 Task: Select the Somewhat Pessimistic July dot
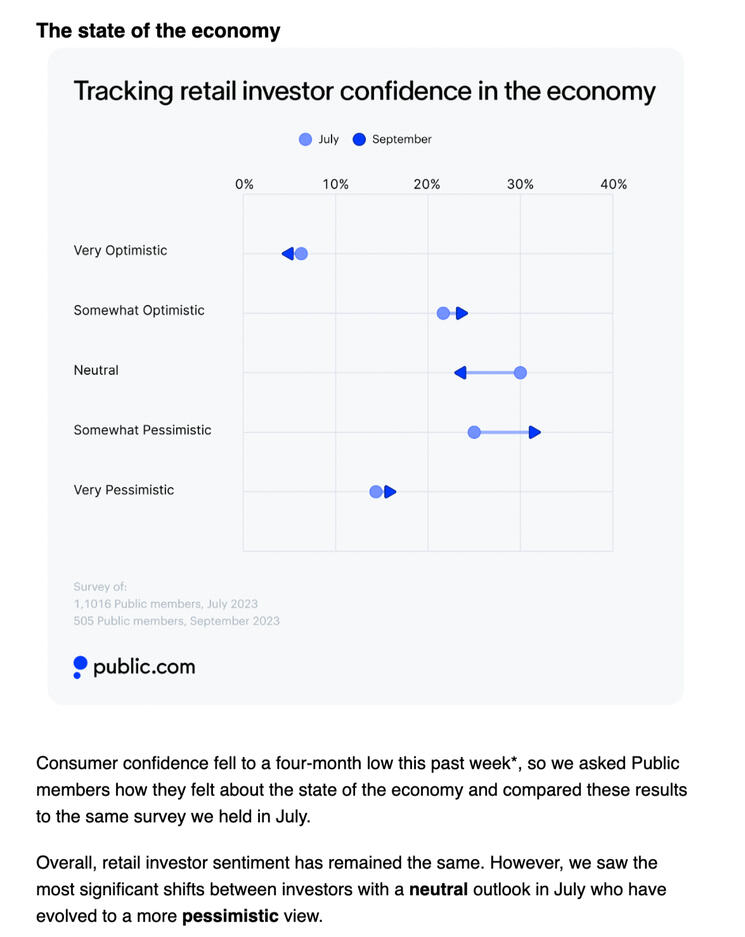(x=474, y=432)
